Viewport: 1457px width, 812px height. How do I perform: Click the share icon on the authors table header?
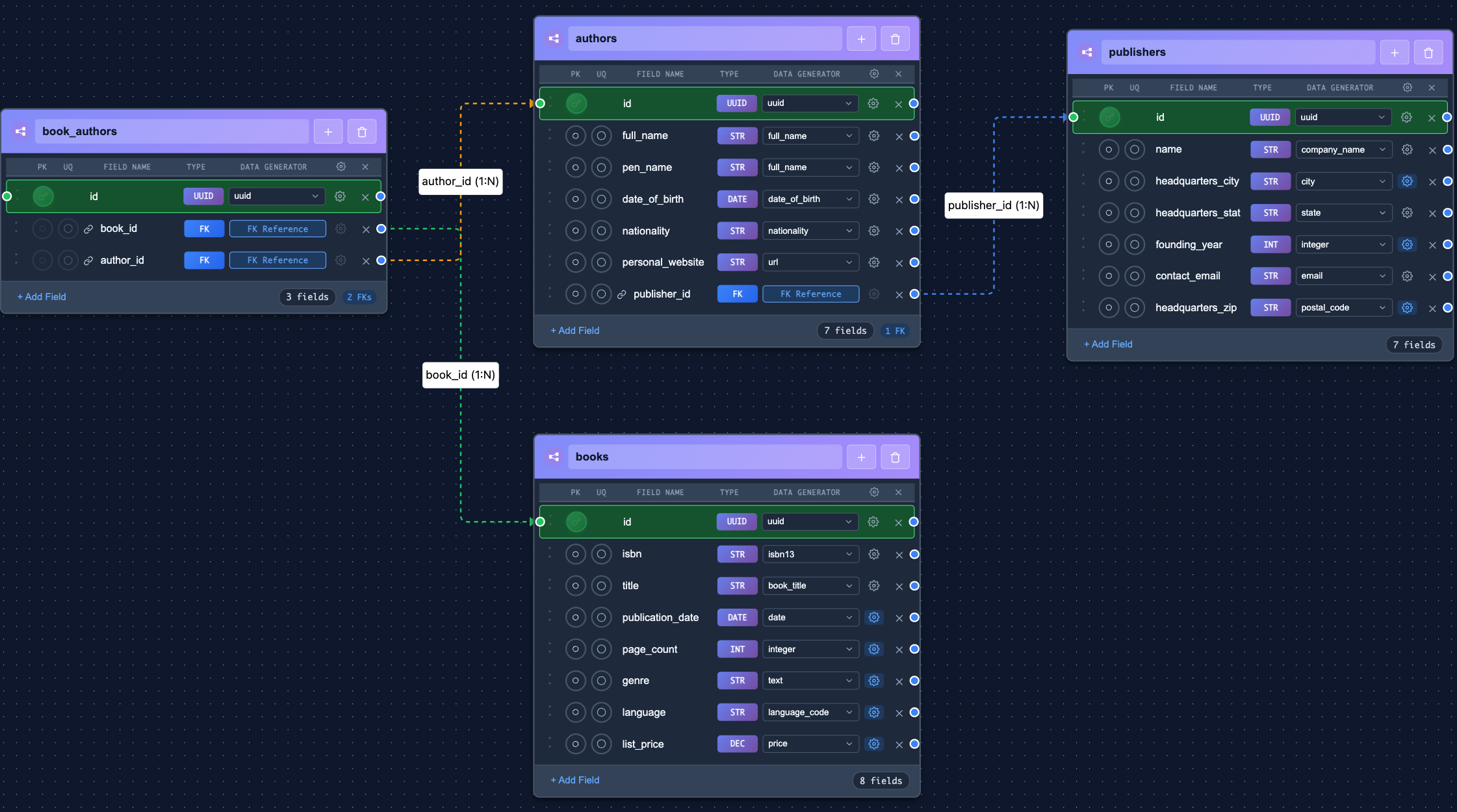click(x=553, y=38)
